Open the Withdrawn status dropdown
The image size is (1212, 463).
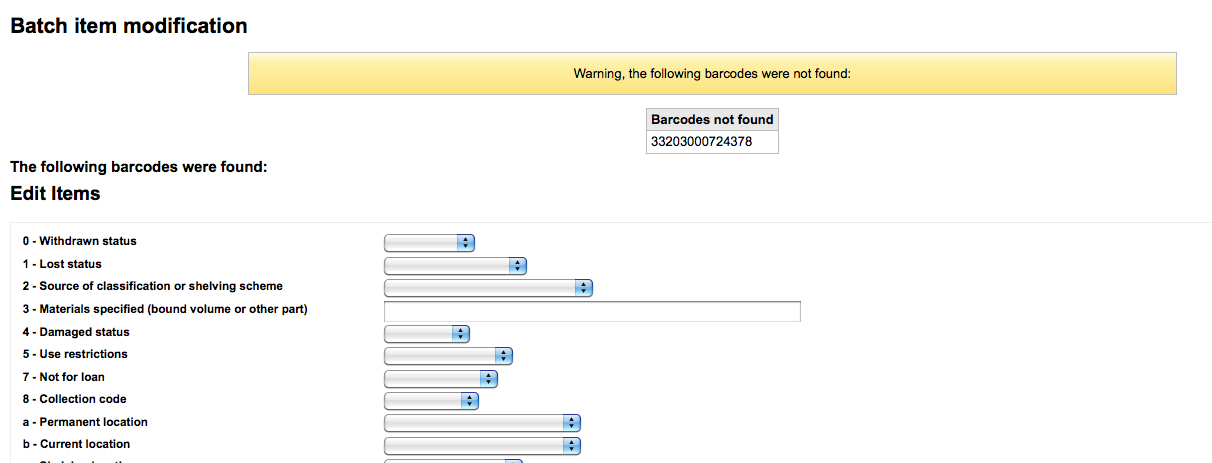pos(429,242)
